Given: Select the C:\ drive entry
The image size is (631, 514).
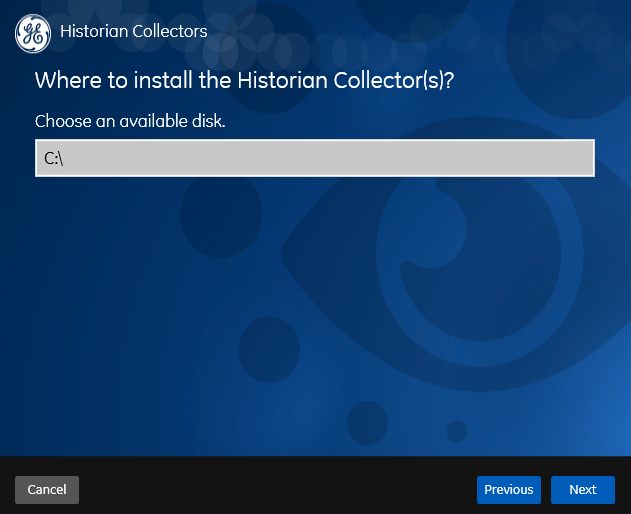Looking at the screenshot, I should click(x=54, y=158).
